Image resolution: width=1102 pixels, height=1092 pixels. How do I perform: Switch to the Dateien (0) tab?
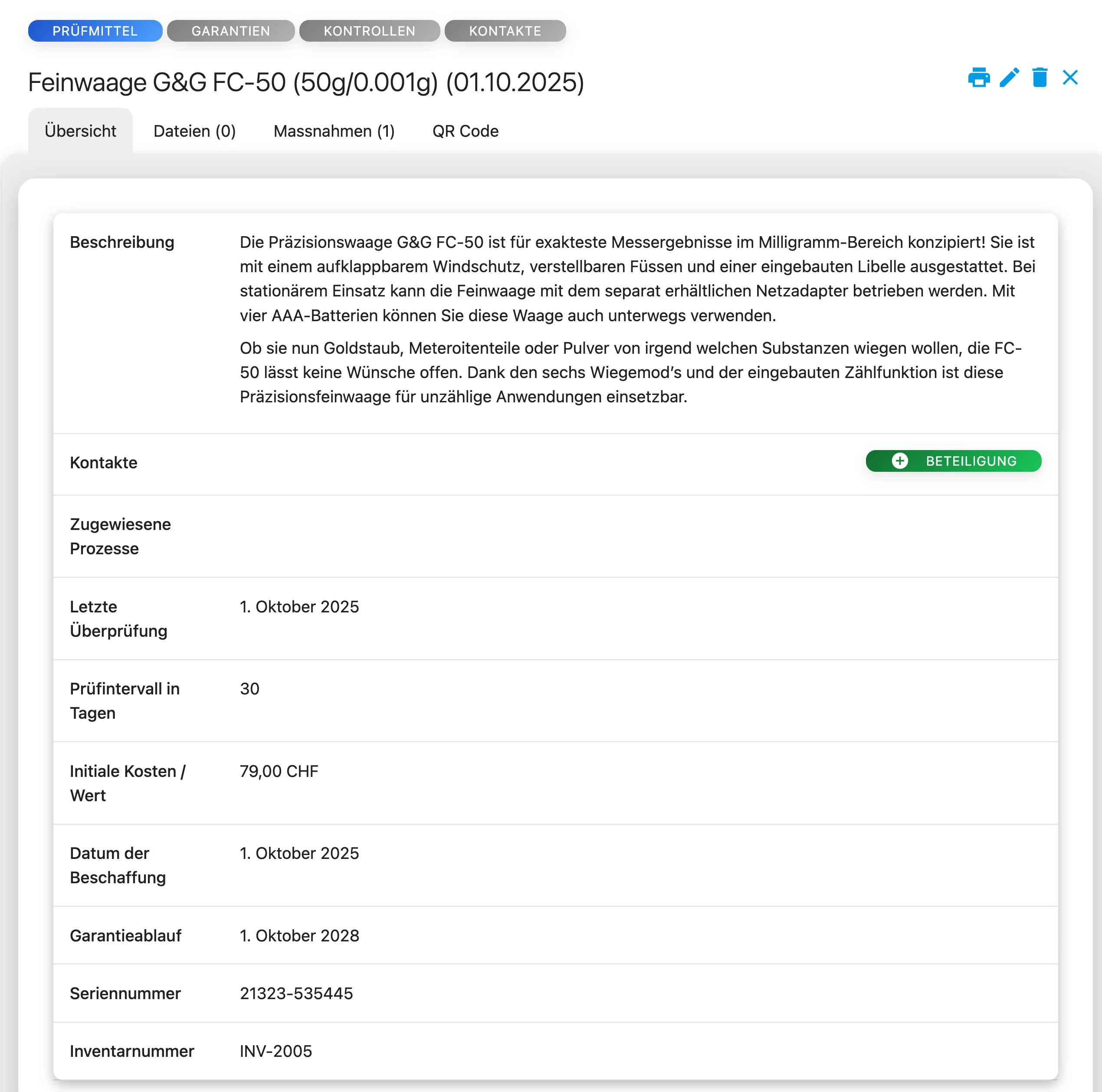[194, 131]
